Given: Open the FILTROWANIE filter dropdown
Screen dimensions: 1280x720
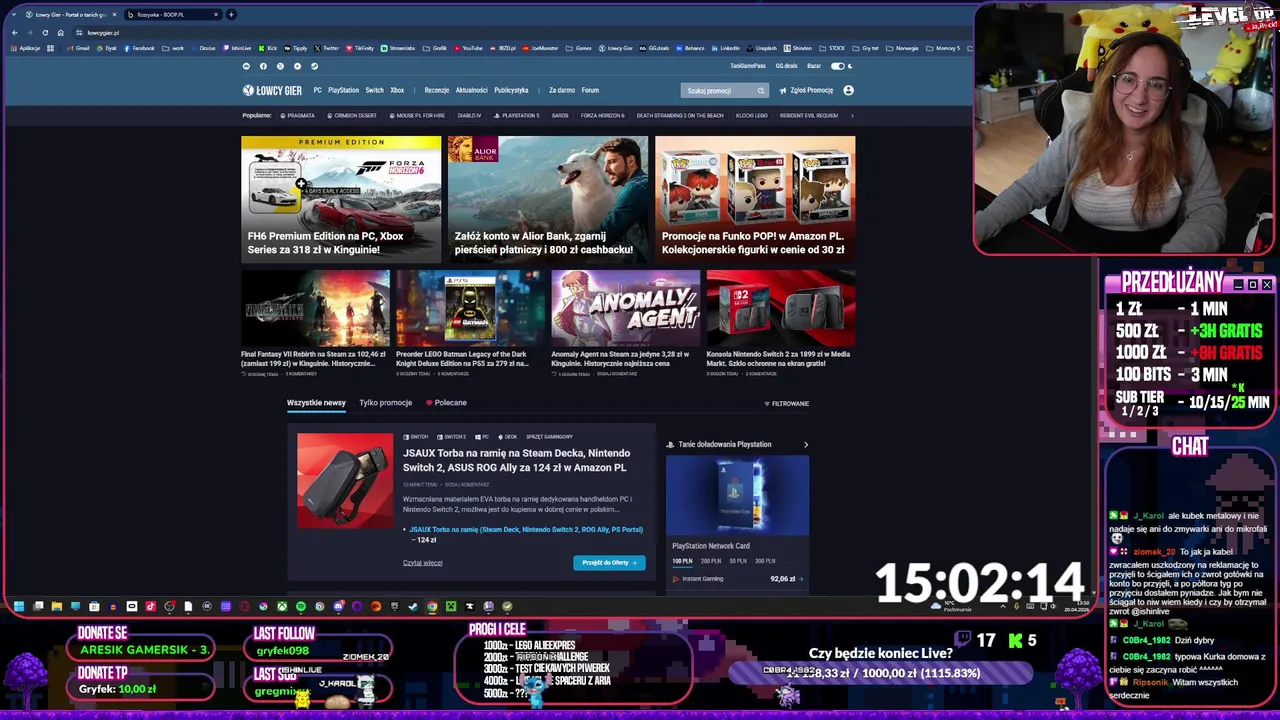Looking at the screenshot, I should (x=787, y=404).
